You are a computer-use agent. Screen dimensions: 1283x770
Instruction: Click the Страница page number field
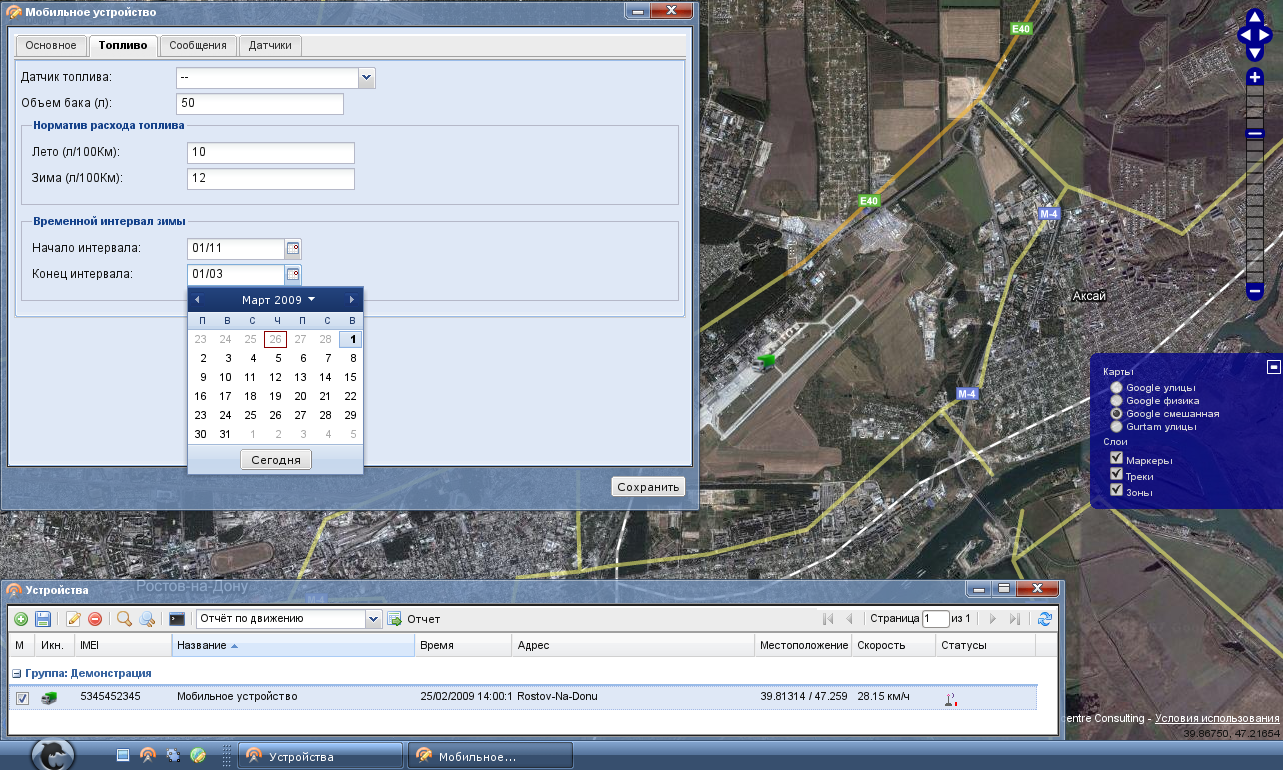[x=936, y=619]
